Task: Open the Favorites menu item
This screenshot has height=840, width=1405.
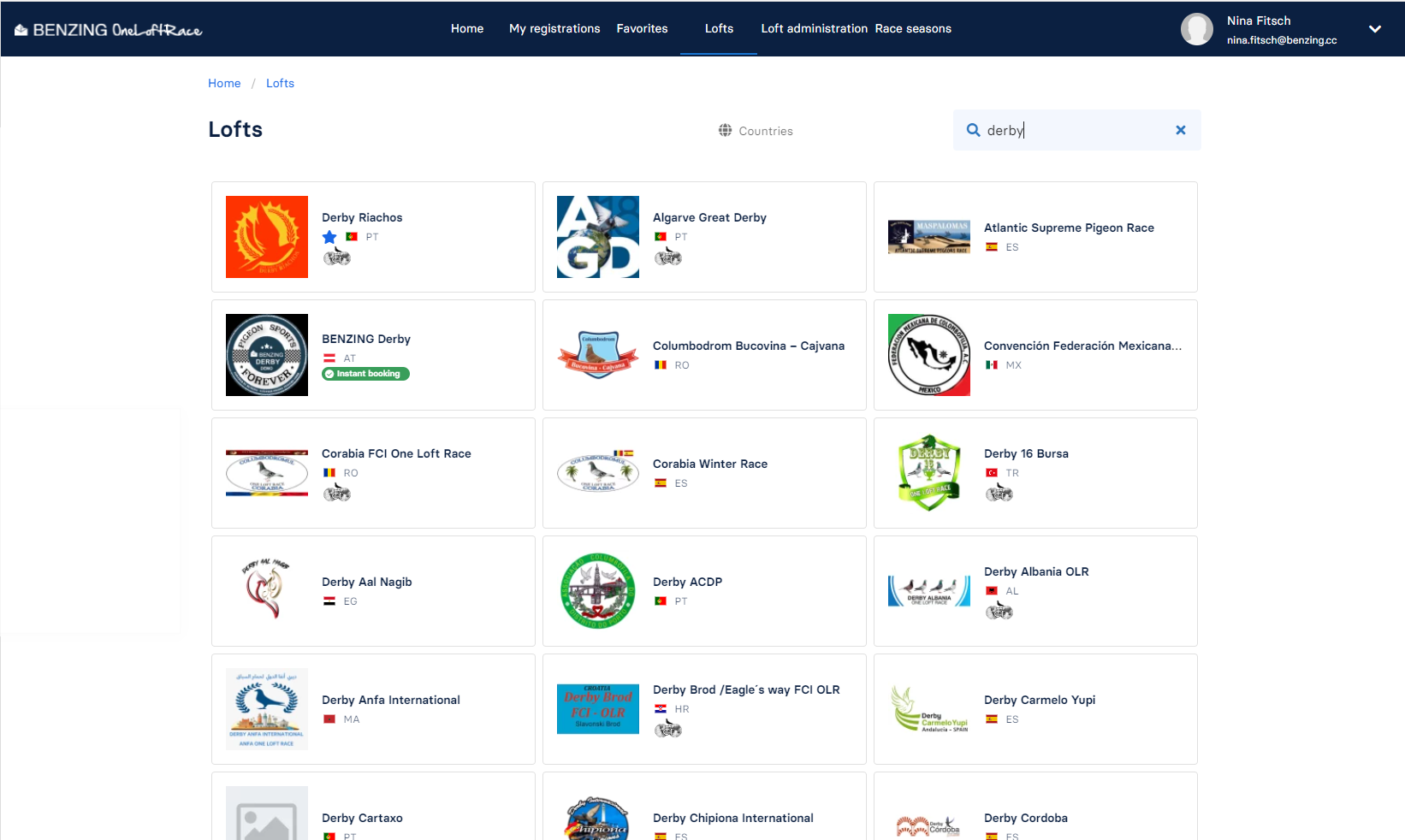Action: pos(642,28)
